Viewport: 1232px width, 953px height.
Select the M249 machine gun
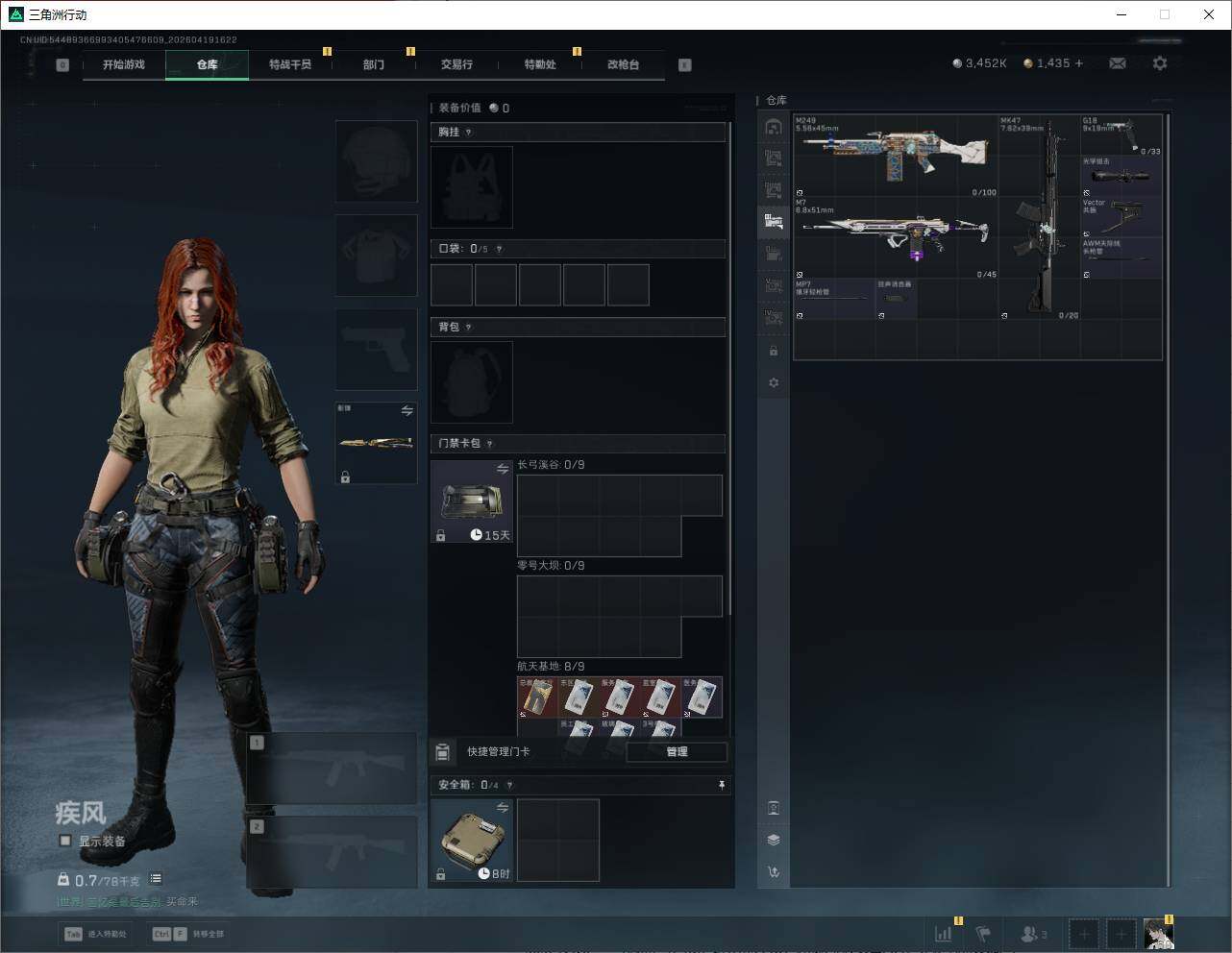coord(897,157)
